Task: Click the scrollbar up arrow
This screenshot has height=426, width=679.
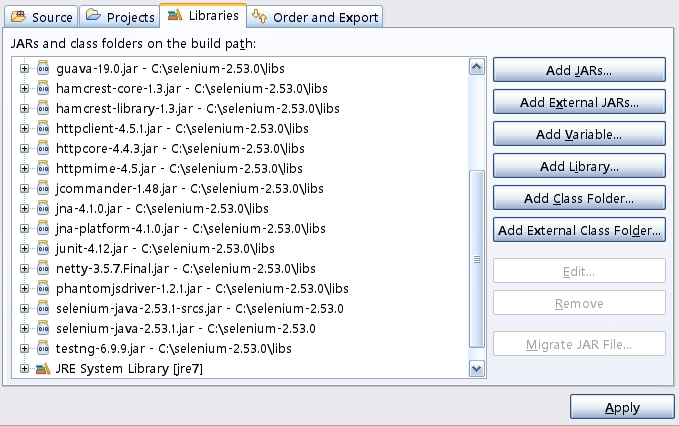Action: coord(477,67)
